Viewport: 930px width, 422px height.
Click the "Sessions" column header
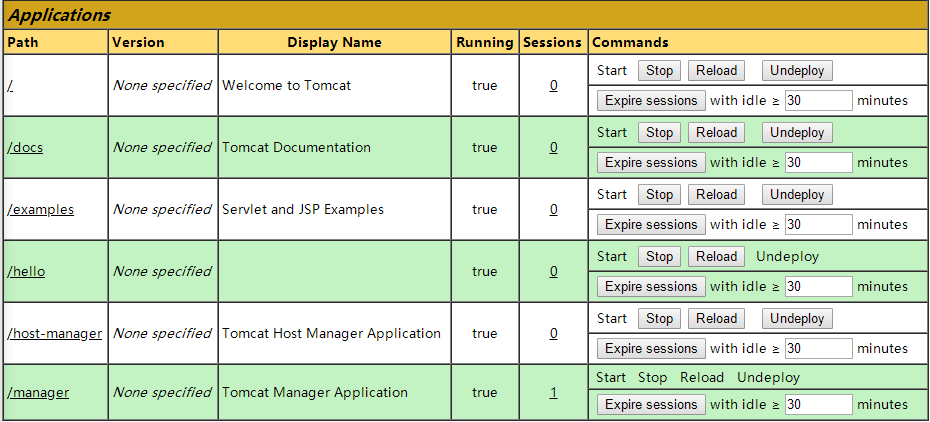553,43
